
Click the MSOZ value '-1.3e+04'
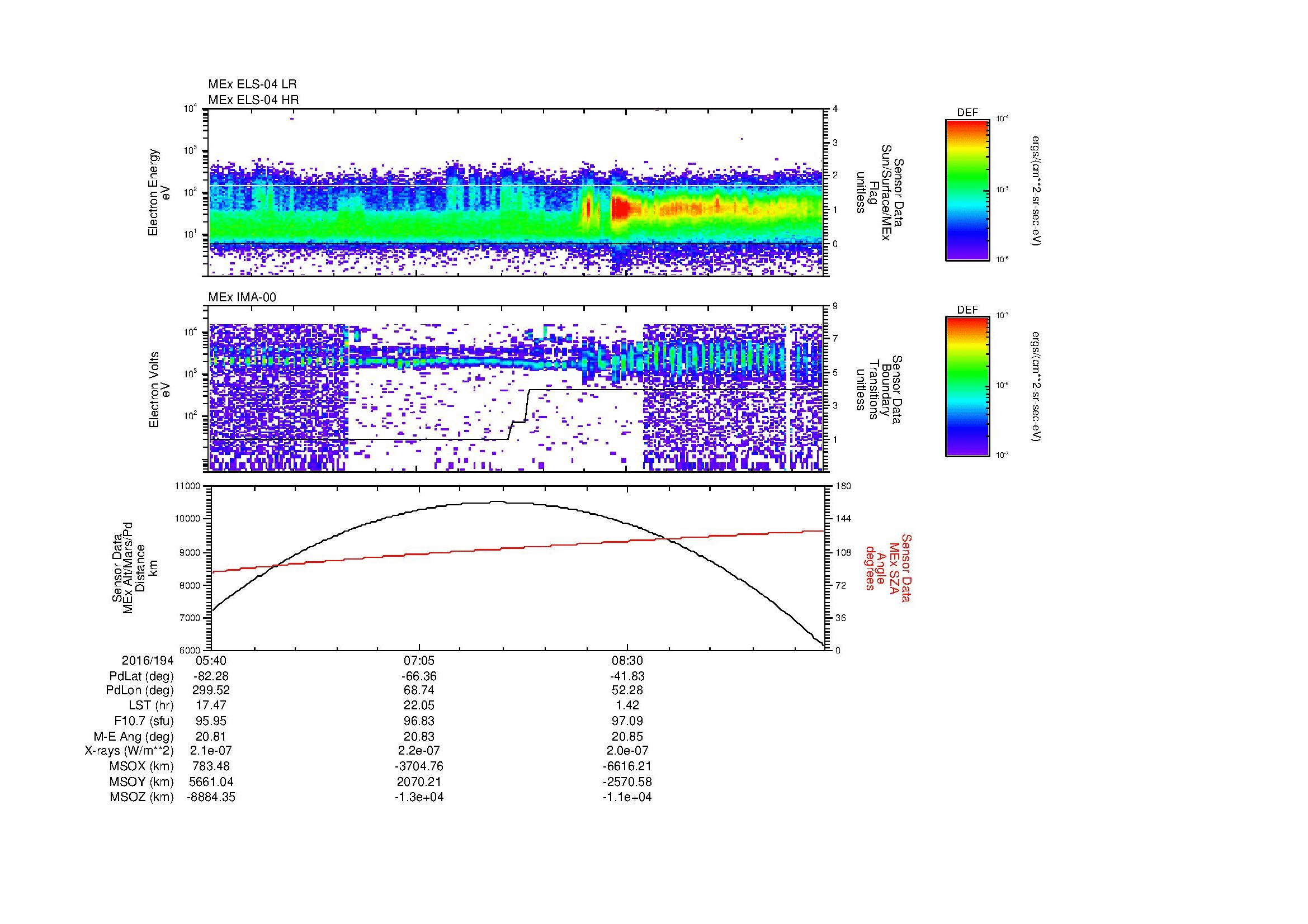pos(419,797)
